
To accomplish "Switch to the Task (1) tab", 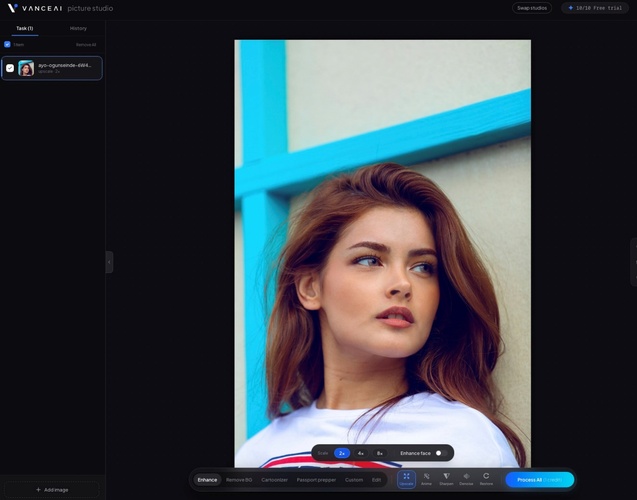I will pyautogui.click(x=25, y=28).
